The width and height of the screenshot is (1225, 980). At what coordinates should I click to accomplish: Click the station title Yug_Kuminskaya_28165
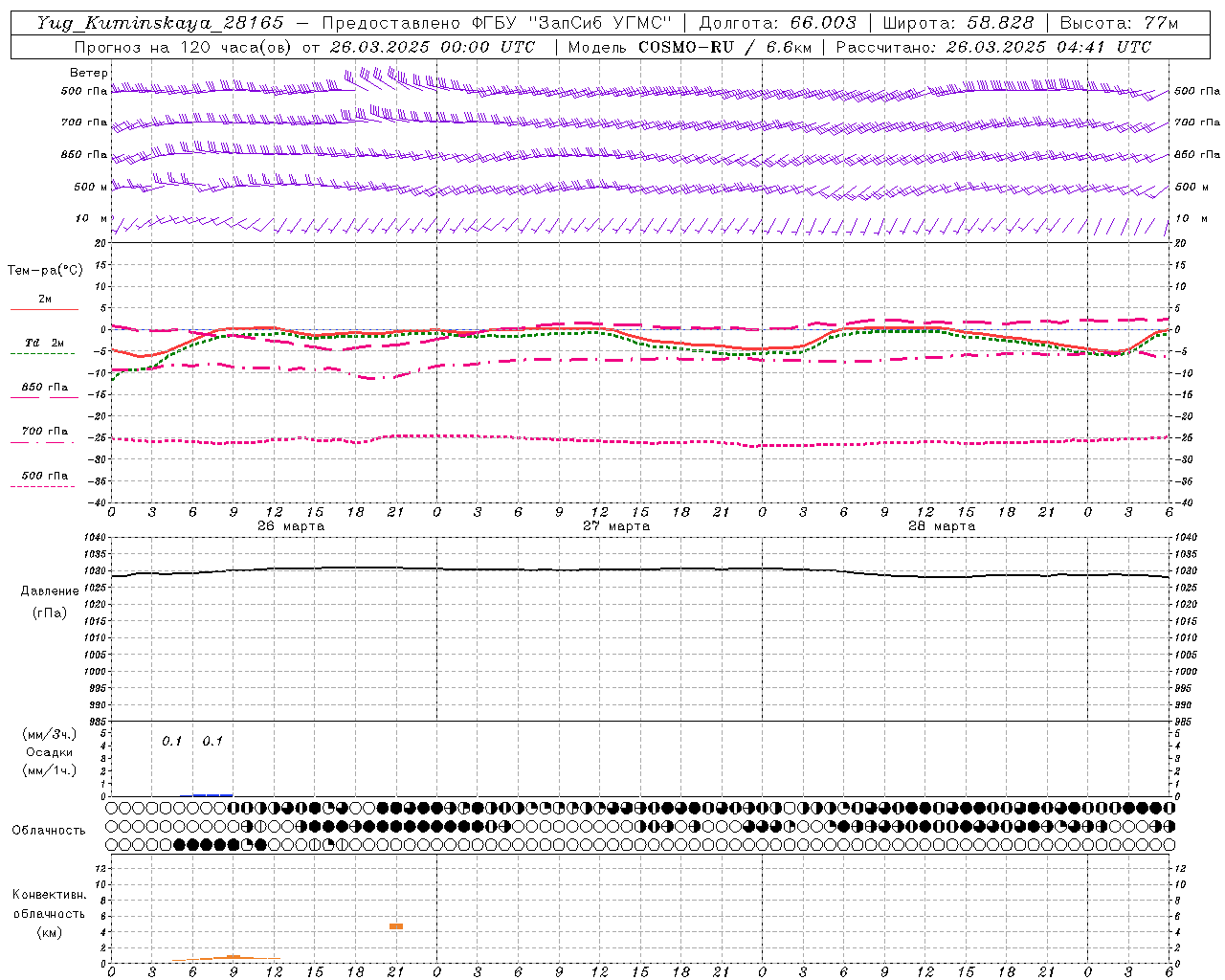pyautogui.click(x=161, y=23)
